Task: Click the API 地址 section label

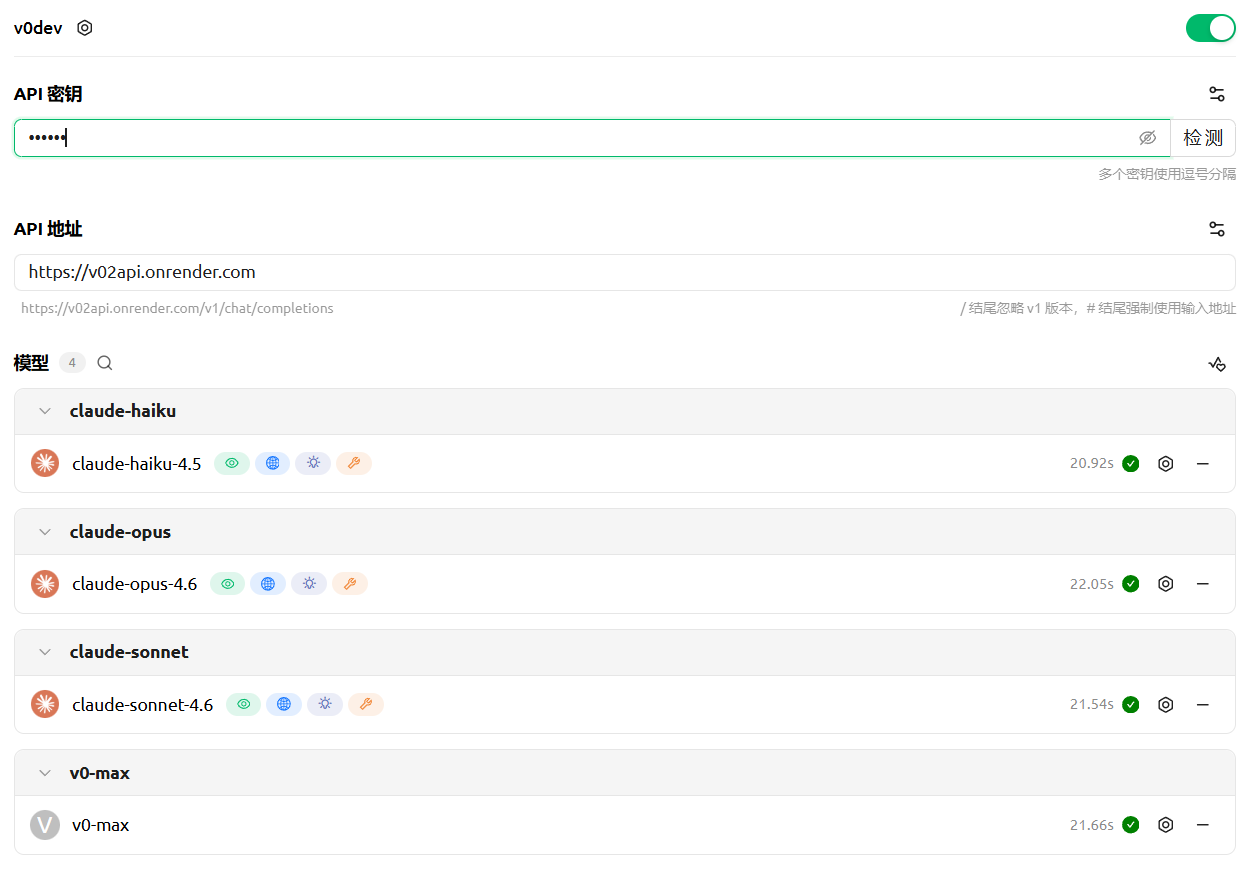Action: pyautogui.click(x=48, y=229)
